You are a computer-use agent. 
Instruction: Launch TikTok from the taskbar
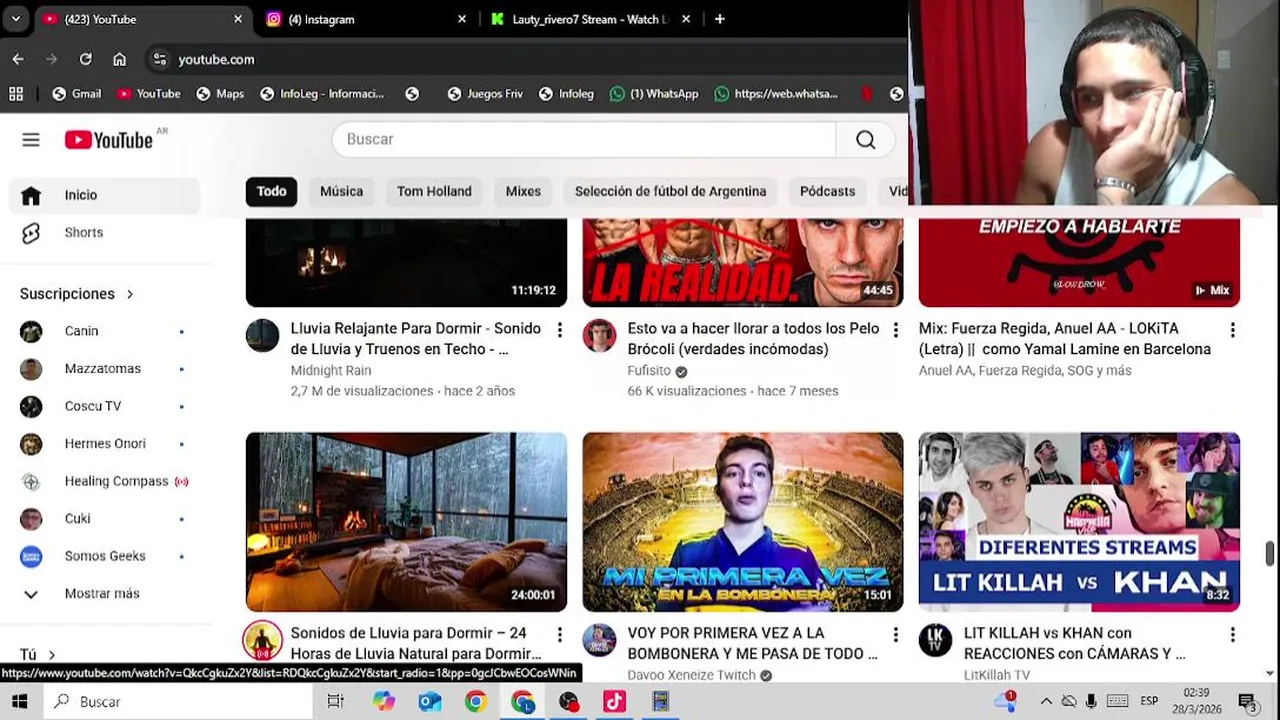[x=614, y=702]
